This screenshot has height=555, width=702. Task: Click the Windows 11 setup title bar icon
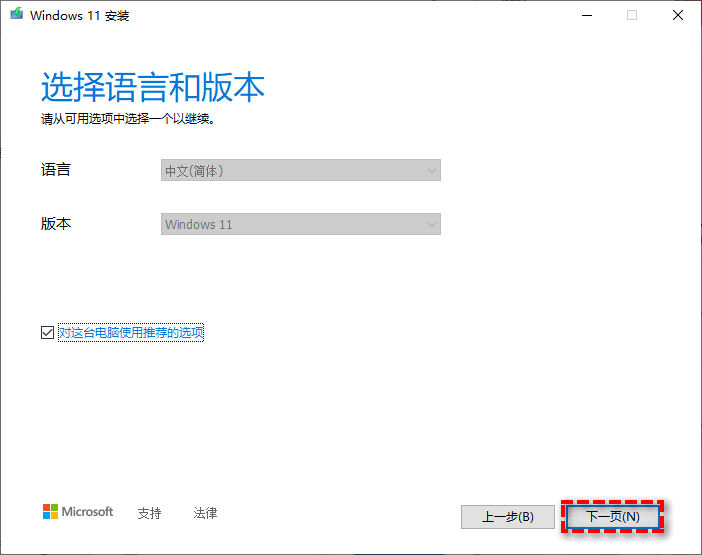coord(17,14)
